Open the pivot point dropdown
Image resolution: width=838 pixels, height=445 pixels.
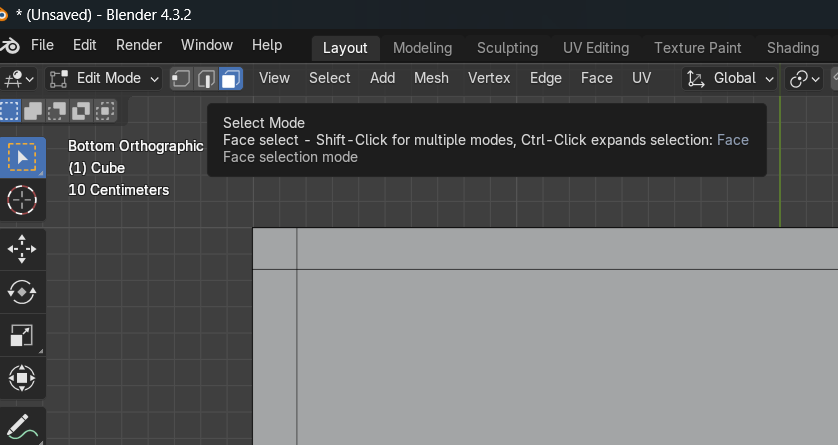coord(804,78)
